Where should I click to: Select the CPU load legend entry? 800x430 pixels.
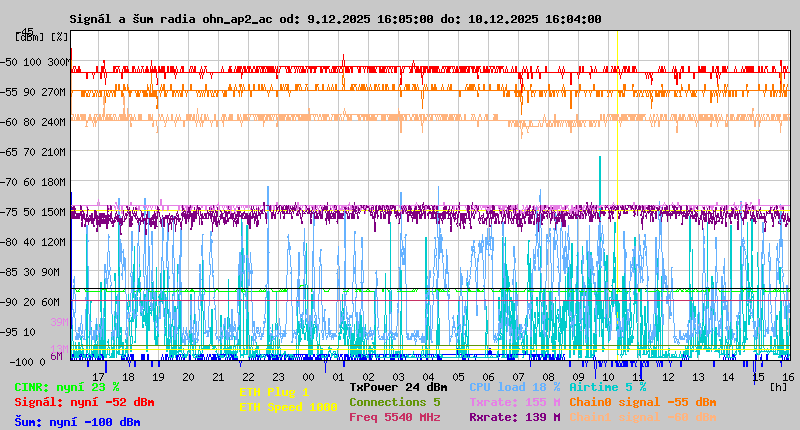point(515,387)
